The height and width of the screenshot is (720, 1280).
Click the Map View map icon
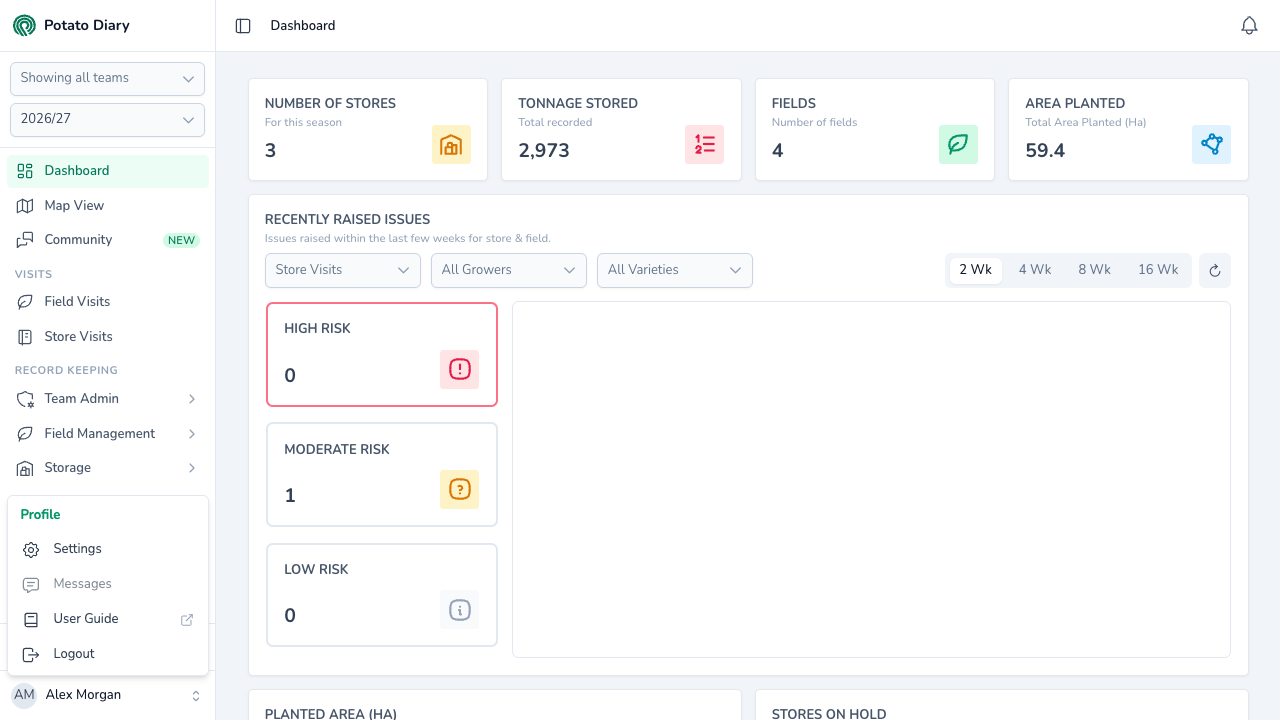(25, 206)
